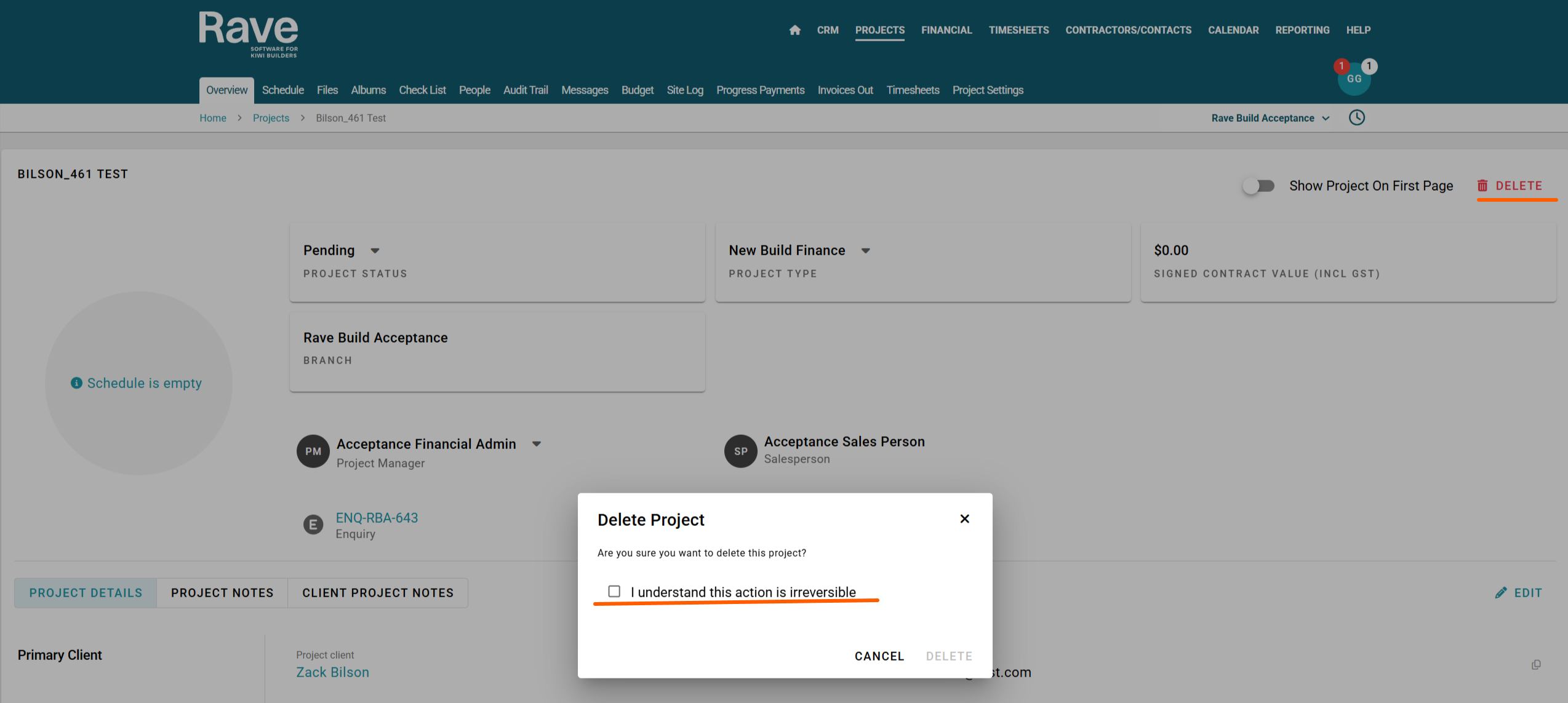This screenshot has width=1568, height=703.
Task: Tick the 'I understand this action is irreversible' checkbox
Action: [614, 592]
